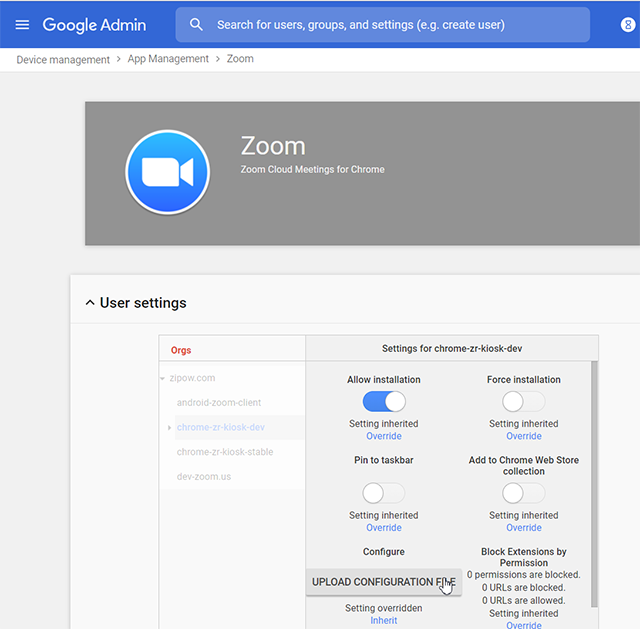Select android-zoom-client organization
The height and width of the screenshot is (629, 640).
[219, 402]
